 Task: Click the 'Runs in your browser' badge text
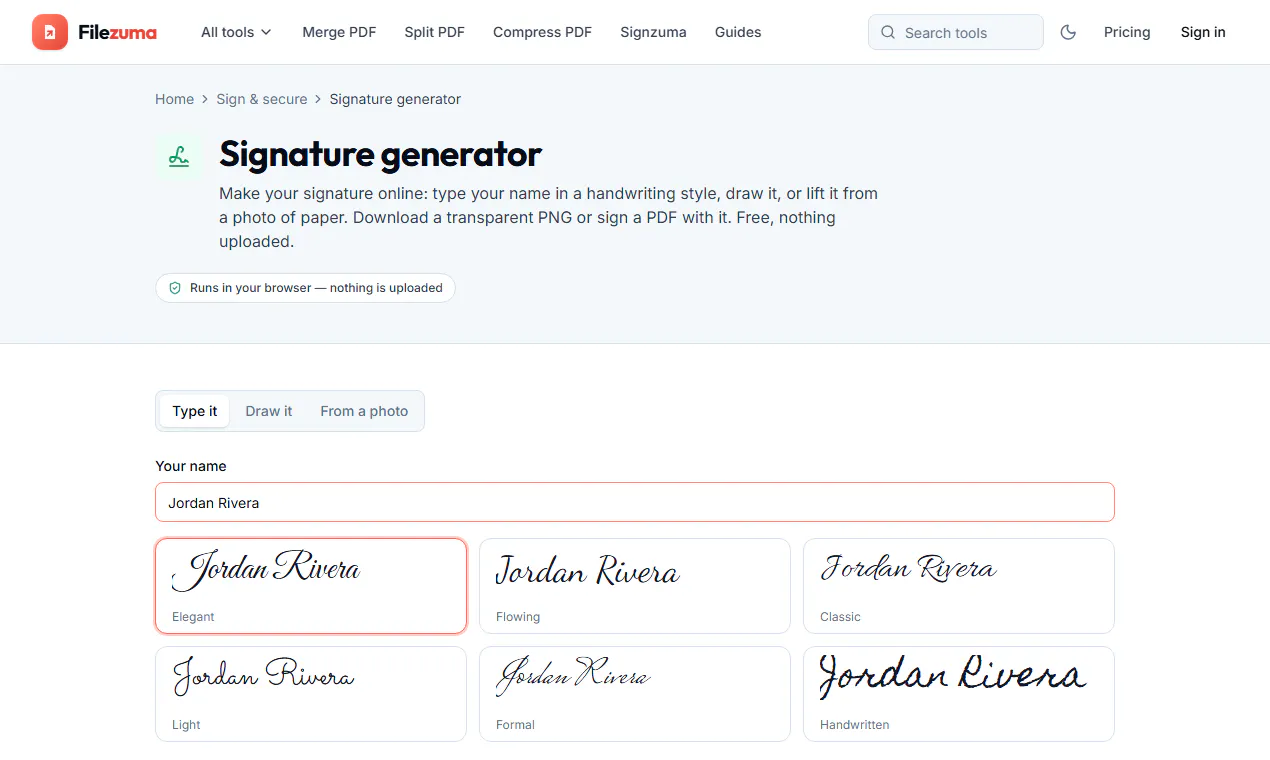click(x=316, y=288)
